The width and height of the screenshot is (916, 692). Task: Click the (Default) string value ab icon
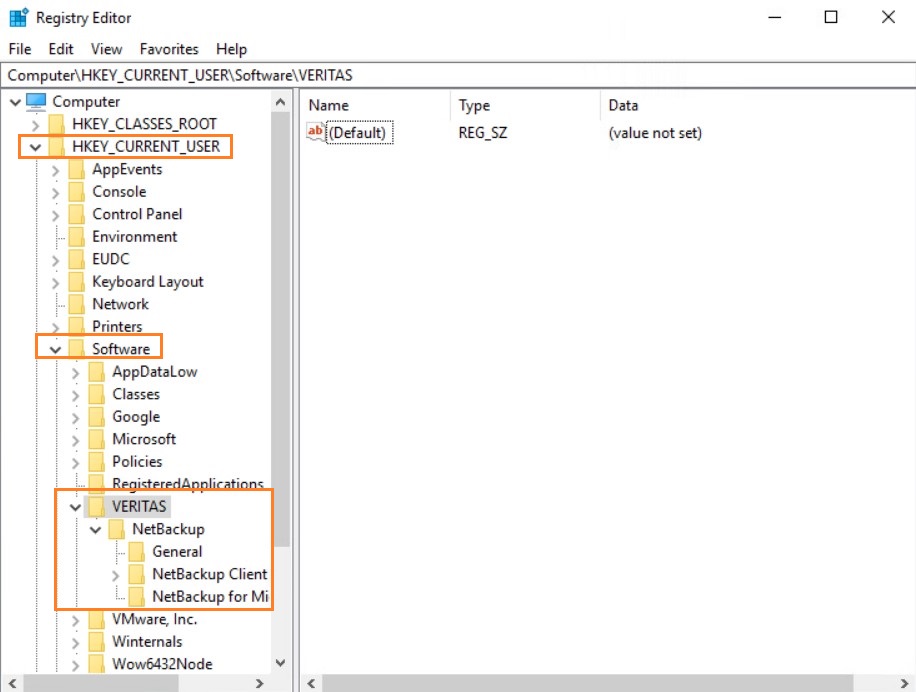coord(315,132)
